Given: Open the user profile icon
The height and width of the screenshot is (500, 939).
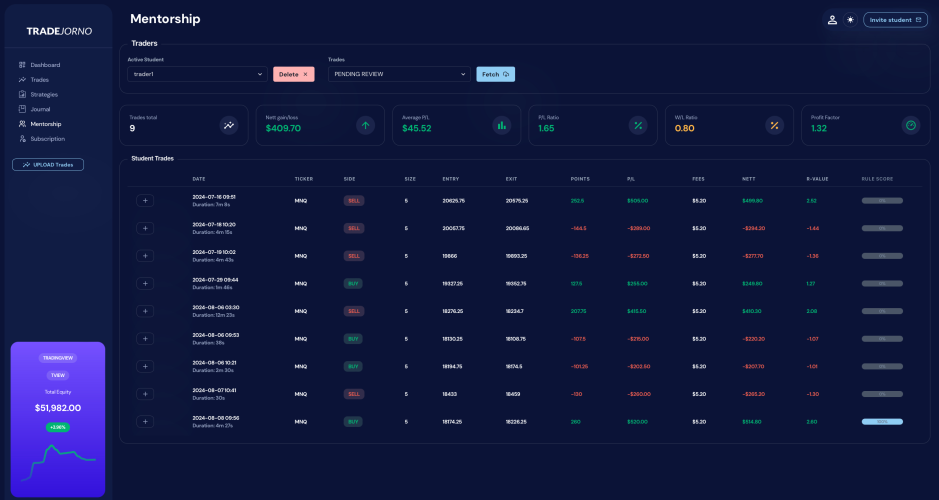Looking at the screenshot, I should click(x=832, y=20).
